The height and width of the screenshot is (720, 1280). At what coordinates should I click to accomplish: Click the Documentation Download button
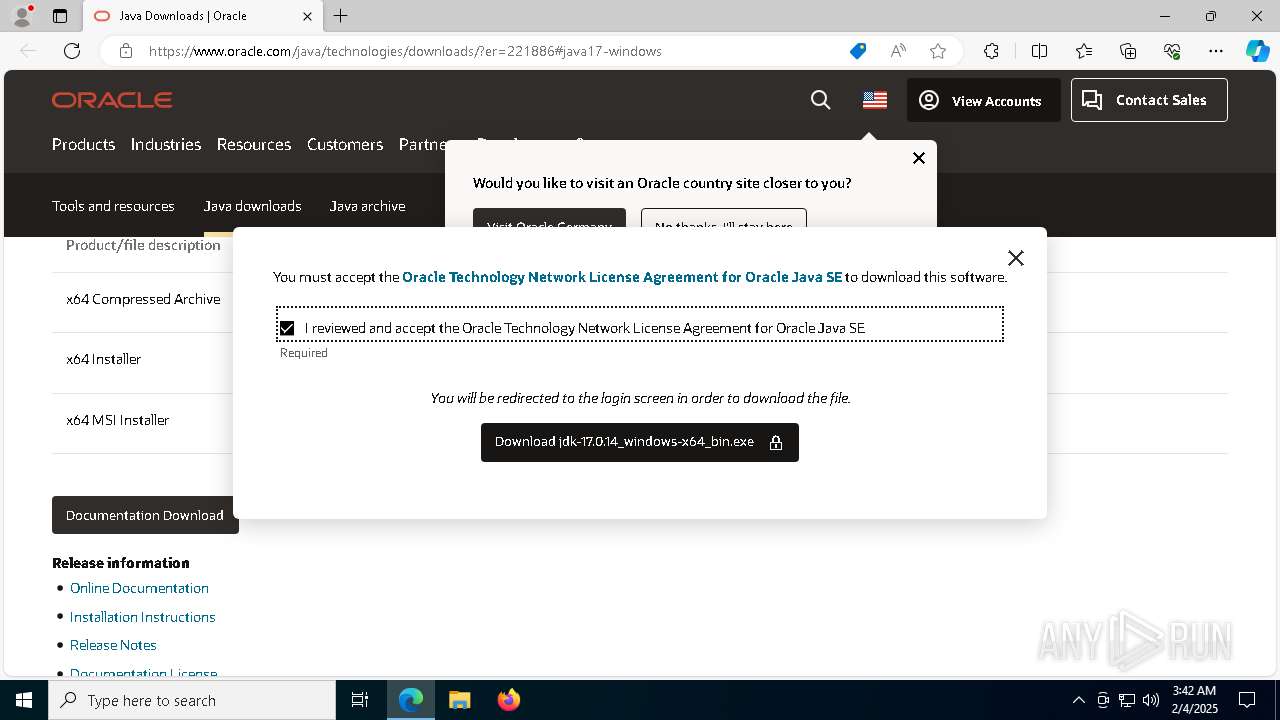145,515
